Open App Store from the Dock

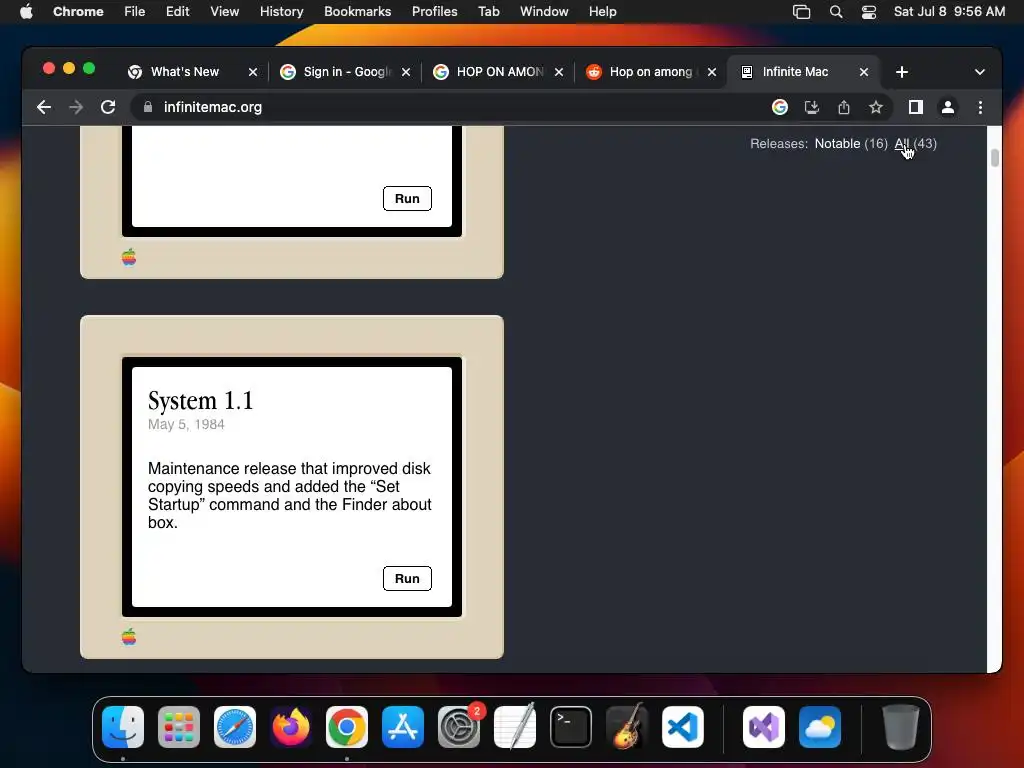click(403, 727)
